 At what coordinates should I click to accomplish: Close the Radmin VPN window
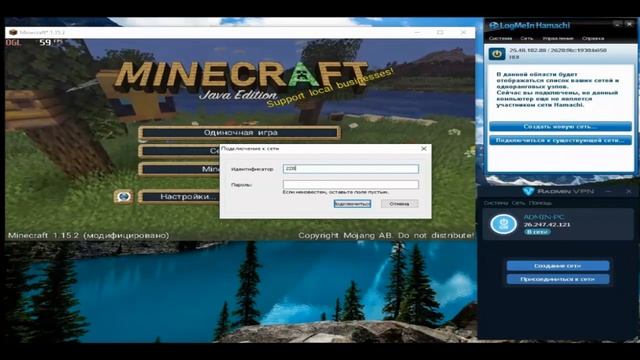[x=628, y=191]
